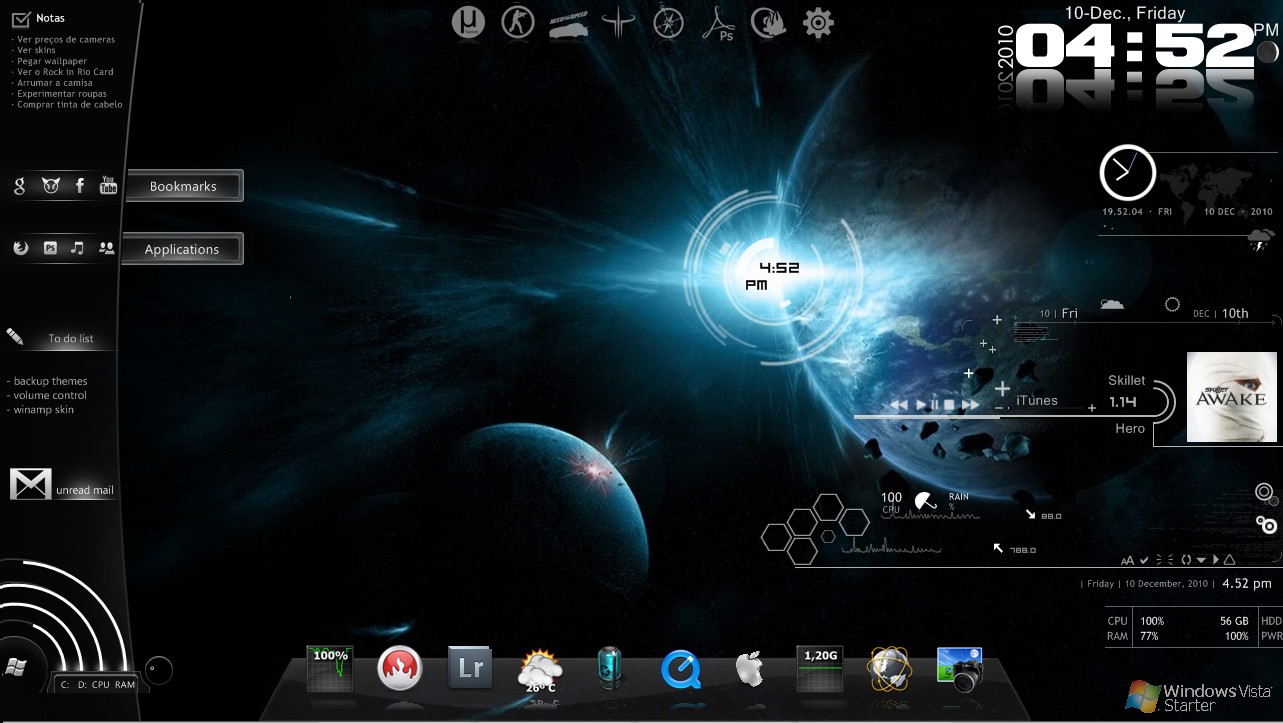1283x723 pixels.
Task: Open the YouTube shortcut in the left sidebar
Action: pyautogui.click(x=108, y=185)
